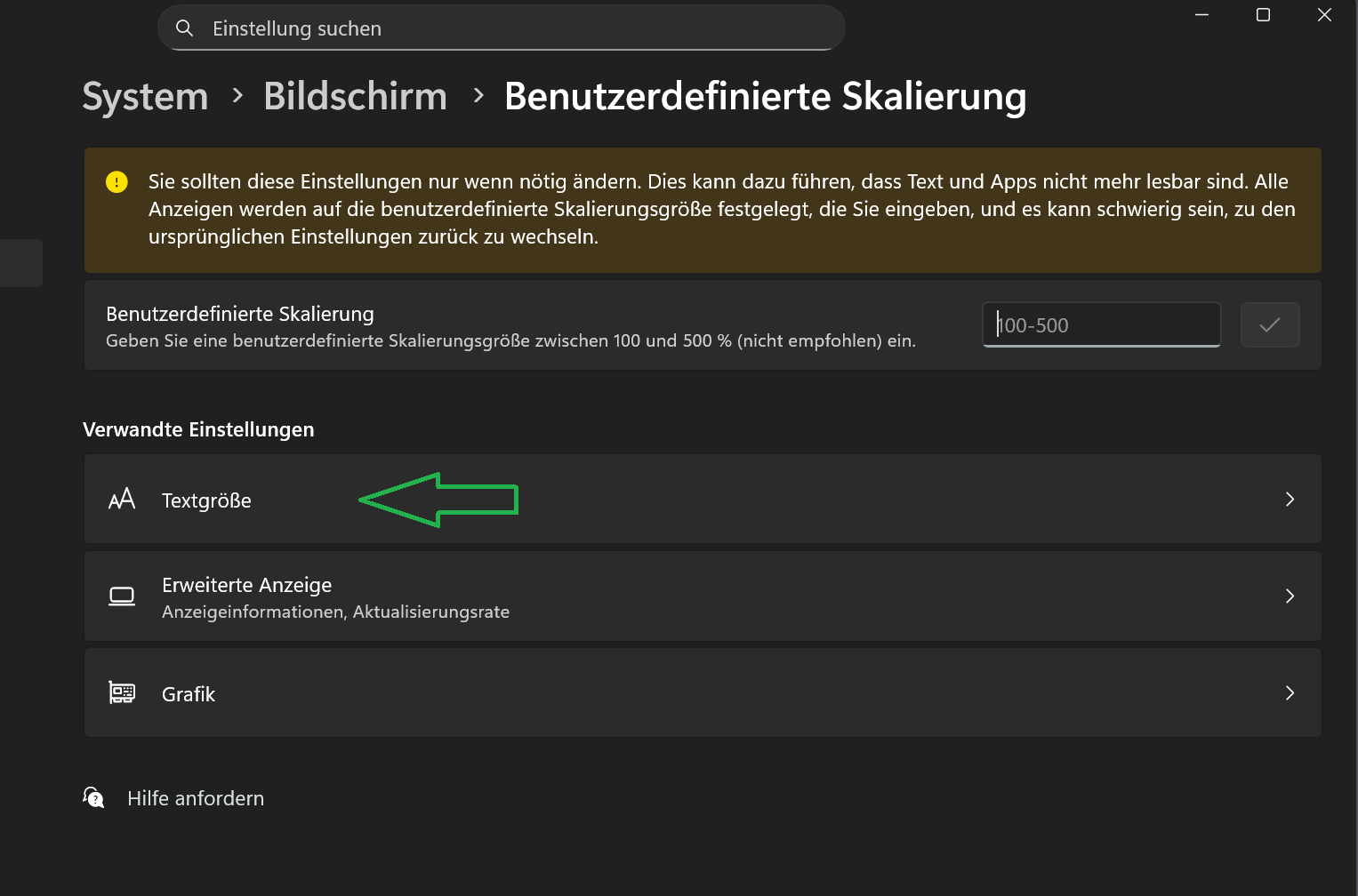Confirm scaling with the checkmark button
Viewport: 1358px width, 896px height.
coord(1269,324)
